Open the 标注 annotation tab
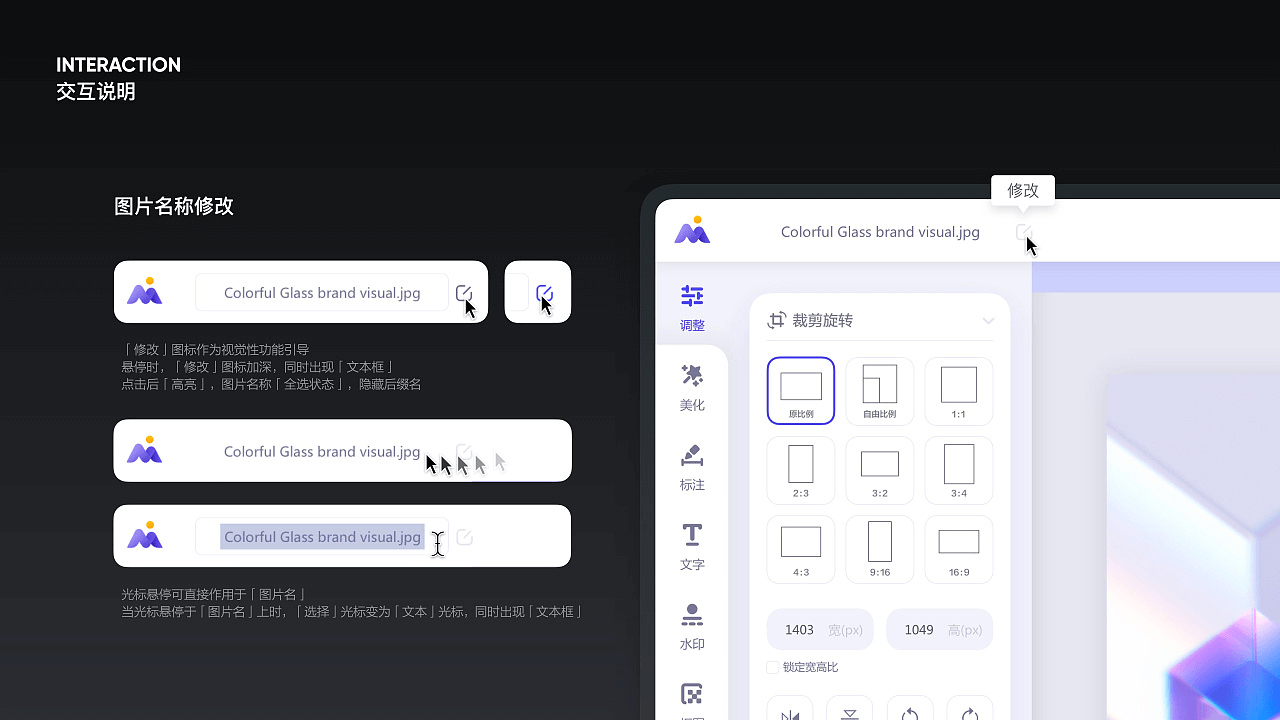1280x720 pixels. [x=692, y=467]
